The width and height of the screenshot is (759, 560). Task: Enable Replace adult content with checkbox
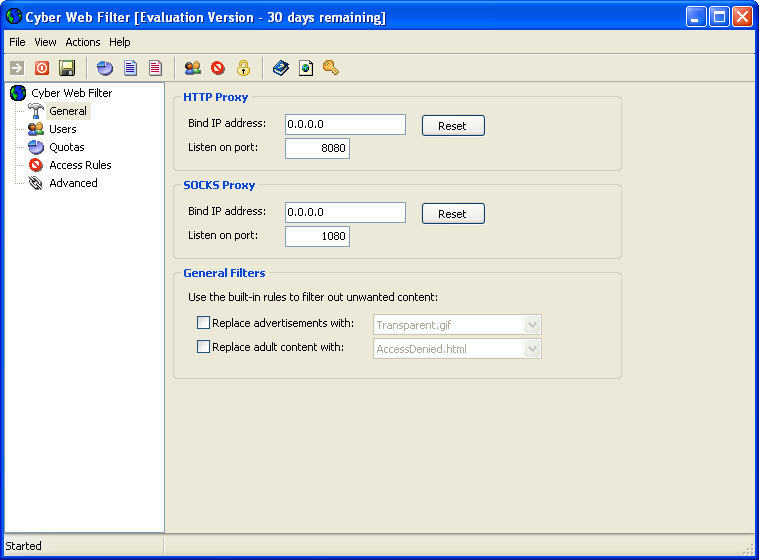[203, 347]
